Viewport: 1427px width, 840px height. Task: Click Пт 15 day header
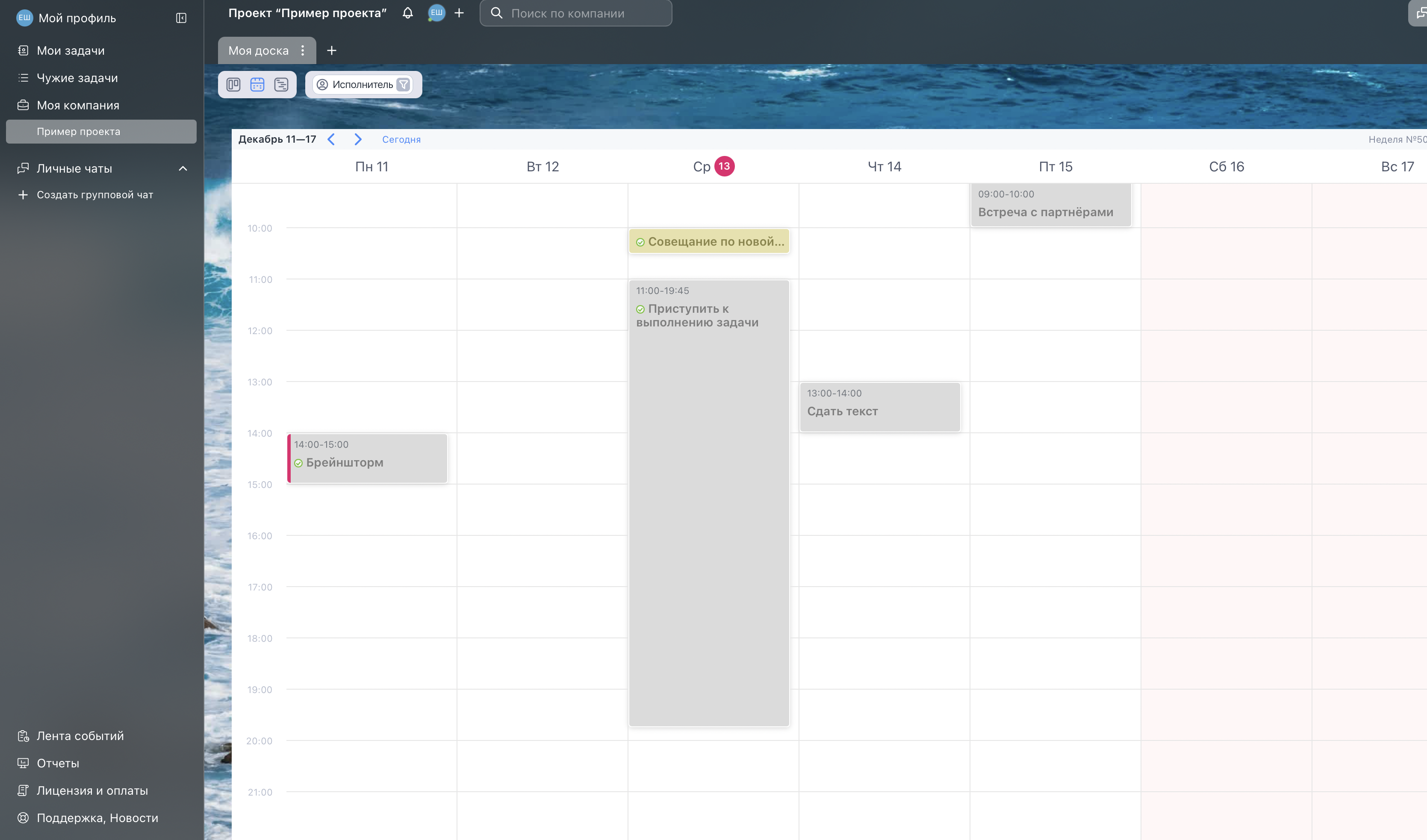tap(1056, 166)
